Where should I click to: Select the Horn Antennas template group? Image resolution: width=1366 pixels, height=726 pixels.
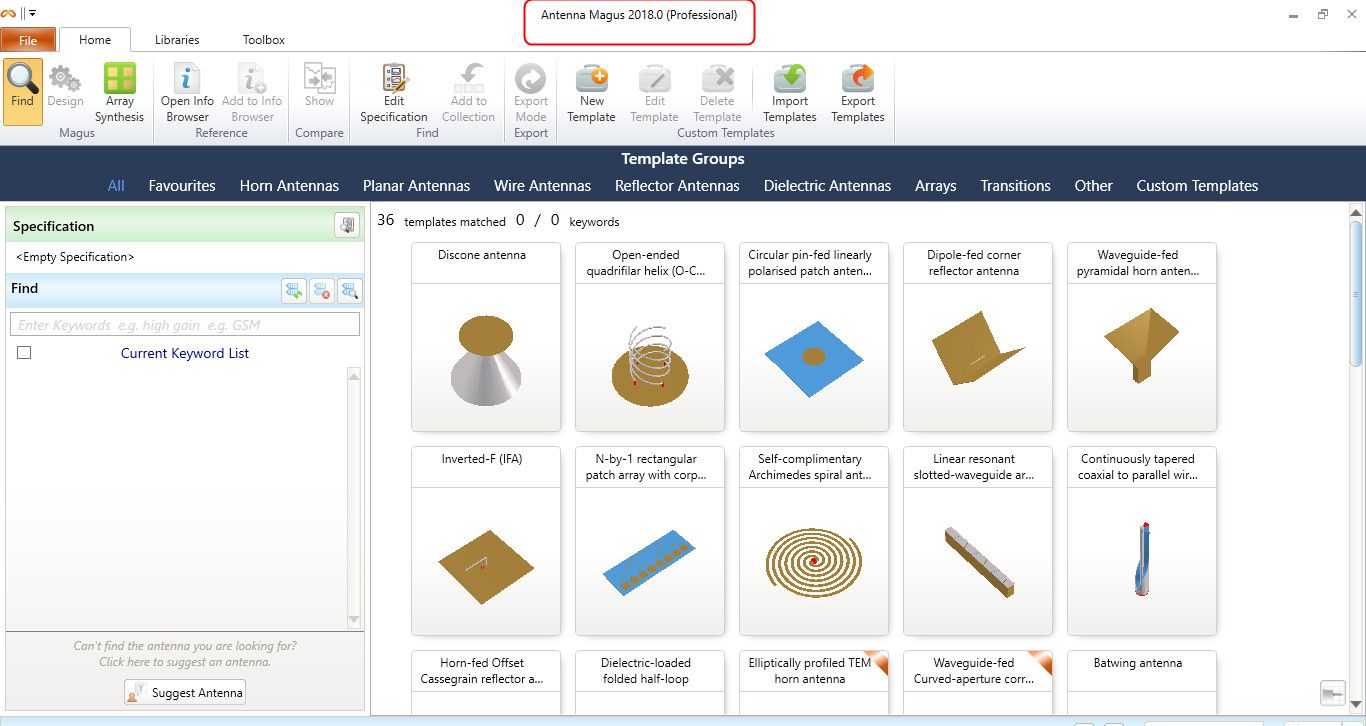pos(289,186)
